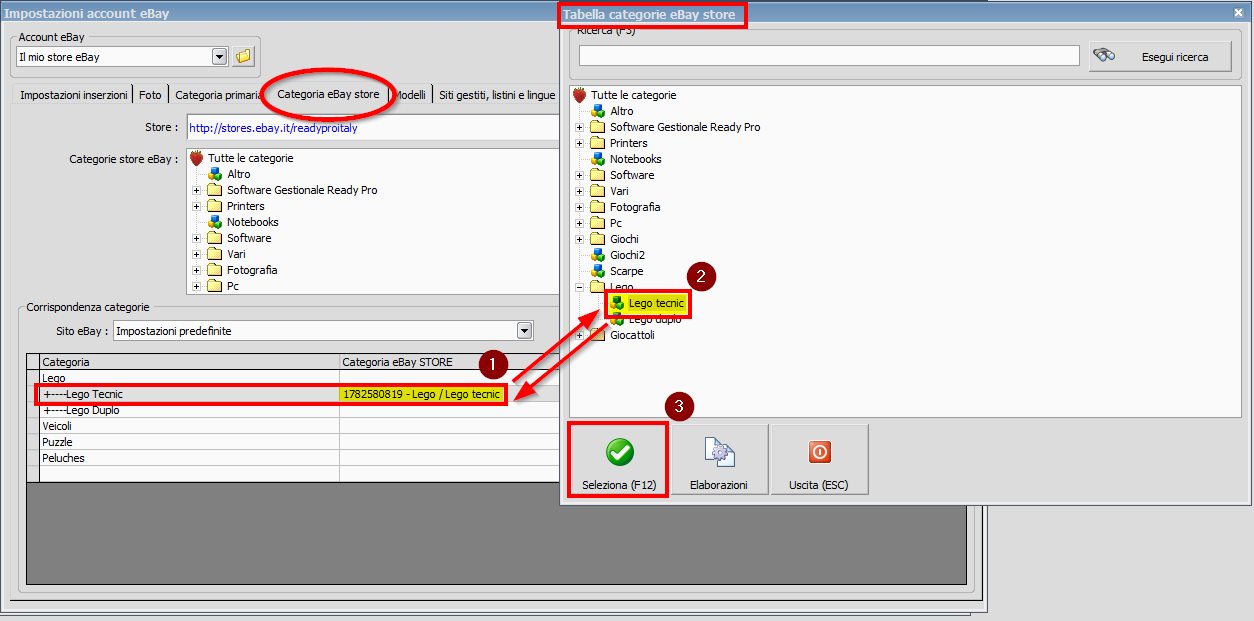
Task: Click the Categoria column header
Action: tap(190, 362)
